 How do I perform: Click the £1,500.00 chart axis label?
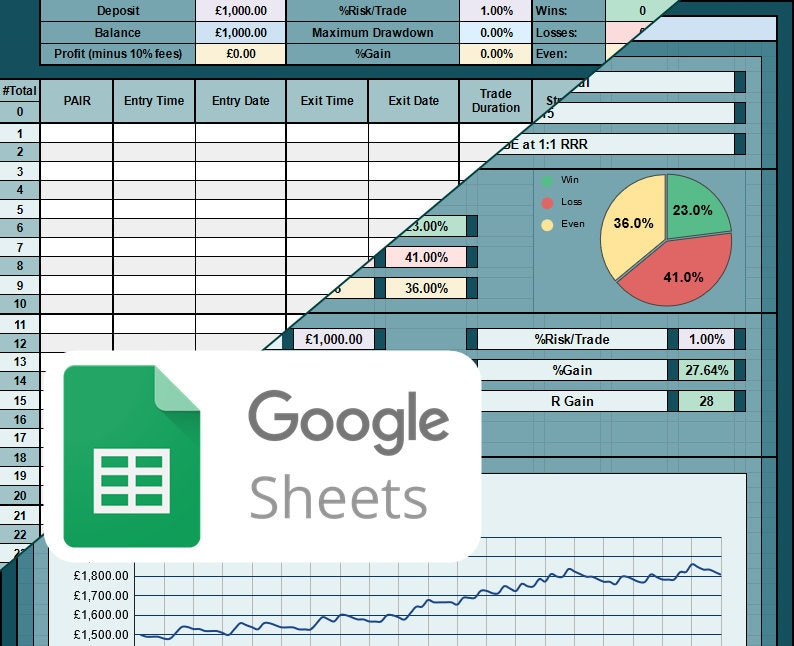click(x=101, y=634)
